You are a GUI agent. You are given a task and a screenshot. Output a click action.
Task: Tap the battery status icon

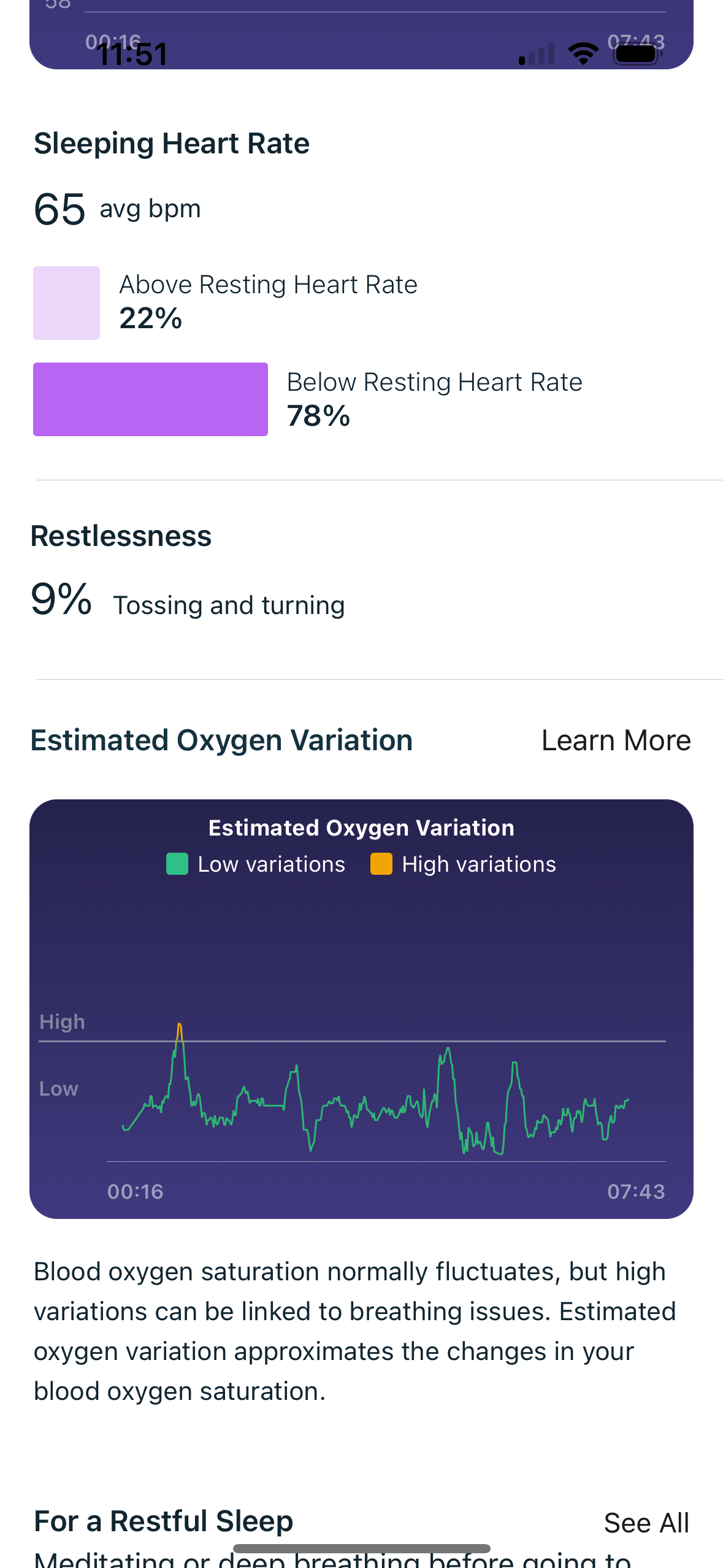[637, 54]
